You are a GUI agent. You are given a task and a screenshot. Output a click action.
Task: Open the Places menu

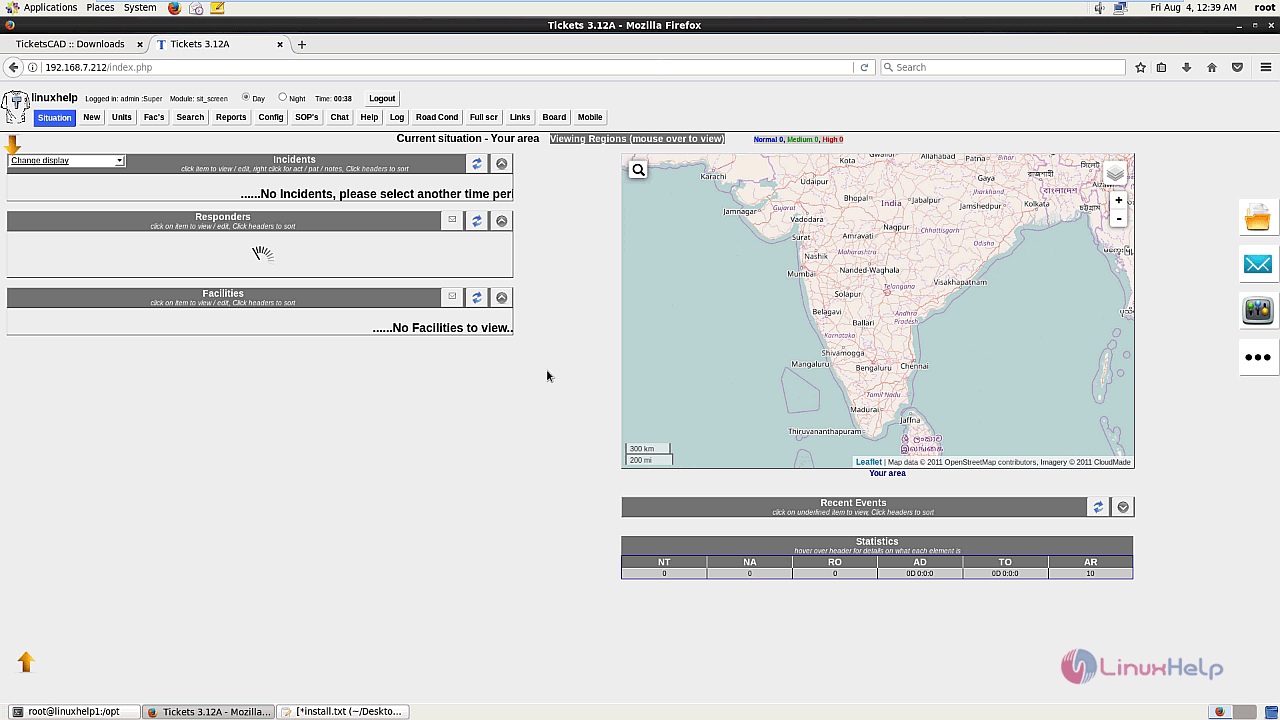tap(100, 7)
